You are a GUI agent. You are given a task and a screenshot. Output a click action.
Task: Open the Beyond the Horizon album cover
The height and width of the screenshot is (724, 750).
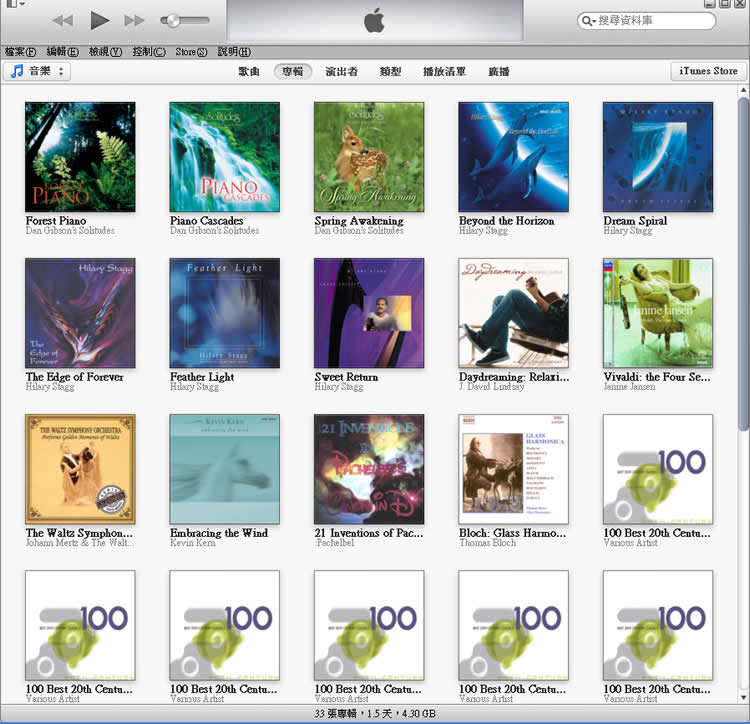click(x=514, y=157)
